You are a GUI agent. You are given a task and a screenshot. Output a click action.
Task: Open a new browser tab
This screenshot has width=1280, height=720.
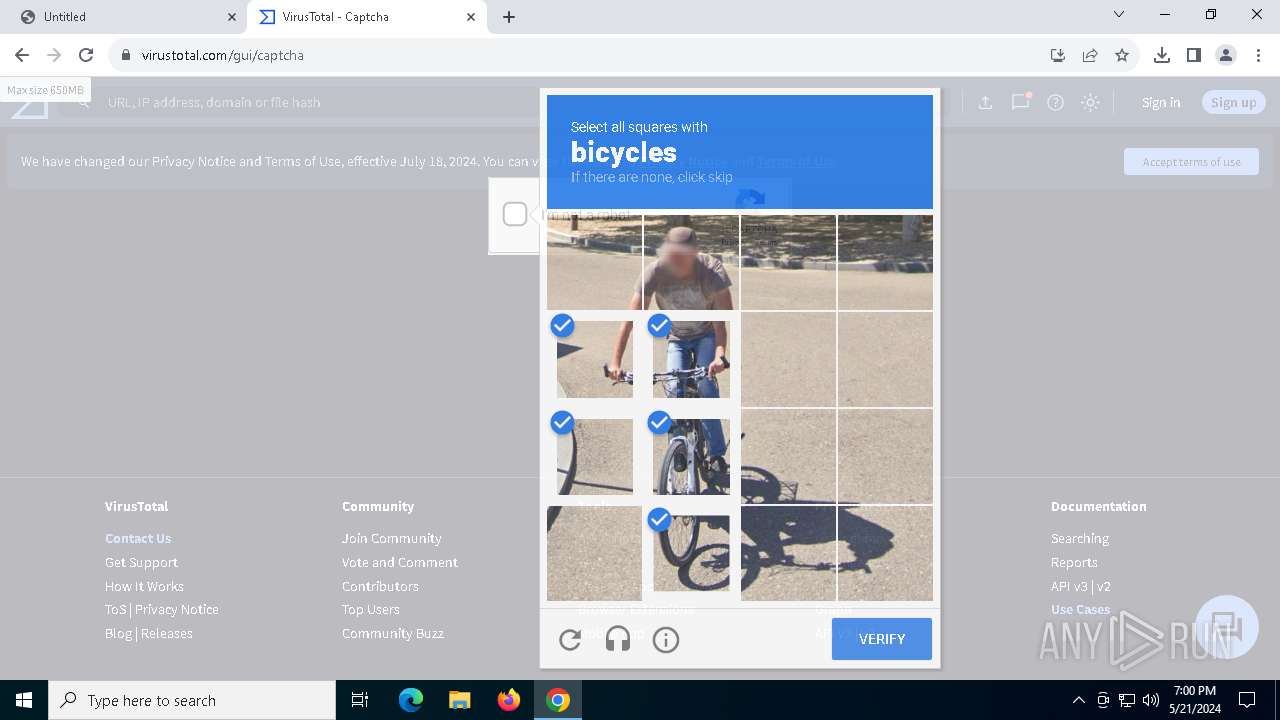[x=509, y=17]
